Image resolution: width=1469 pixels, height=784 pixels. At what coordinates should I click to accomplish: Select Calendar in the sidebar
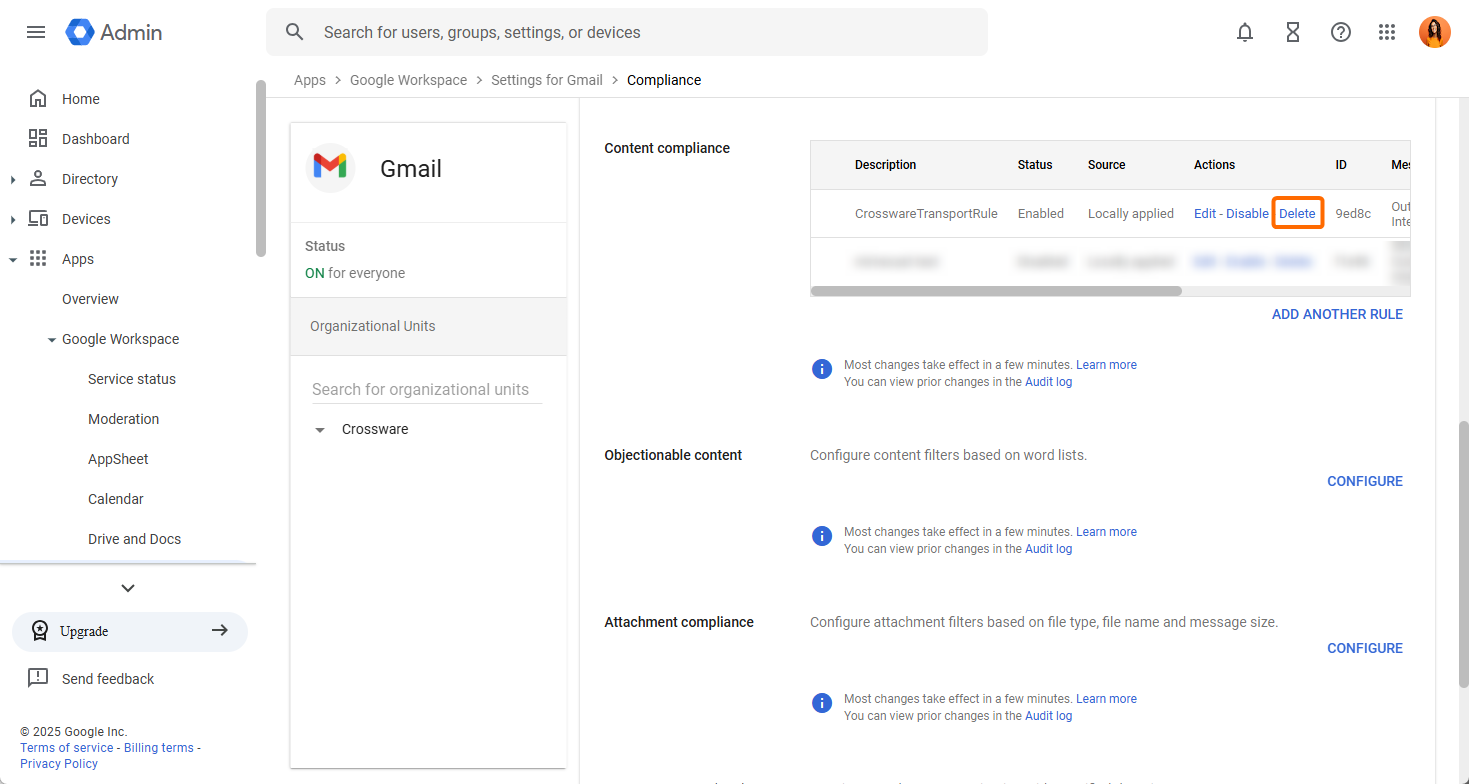point(115,499)
